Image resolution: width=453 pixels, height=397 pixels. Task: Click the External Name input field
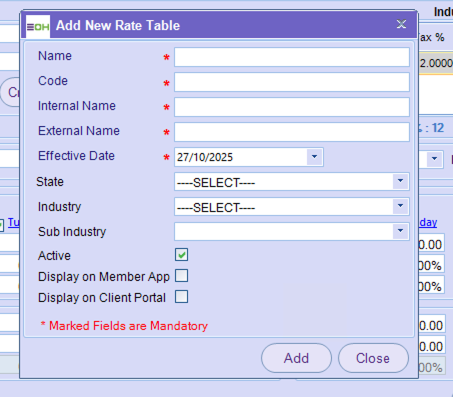(292, 132)
